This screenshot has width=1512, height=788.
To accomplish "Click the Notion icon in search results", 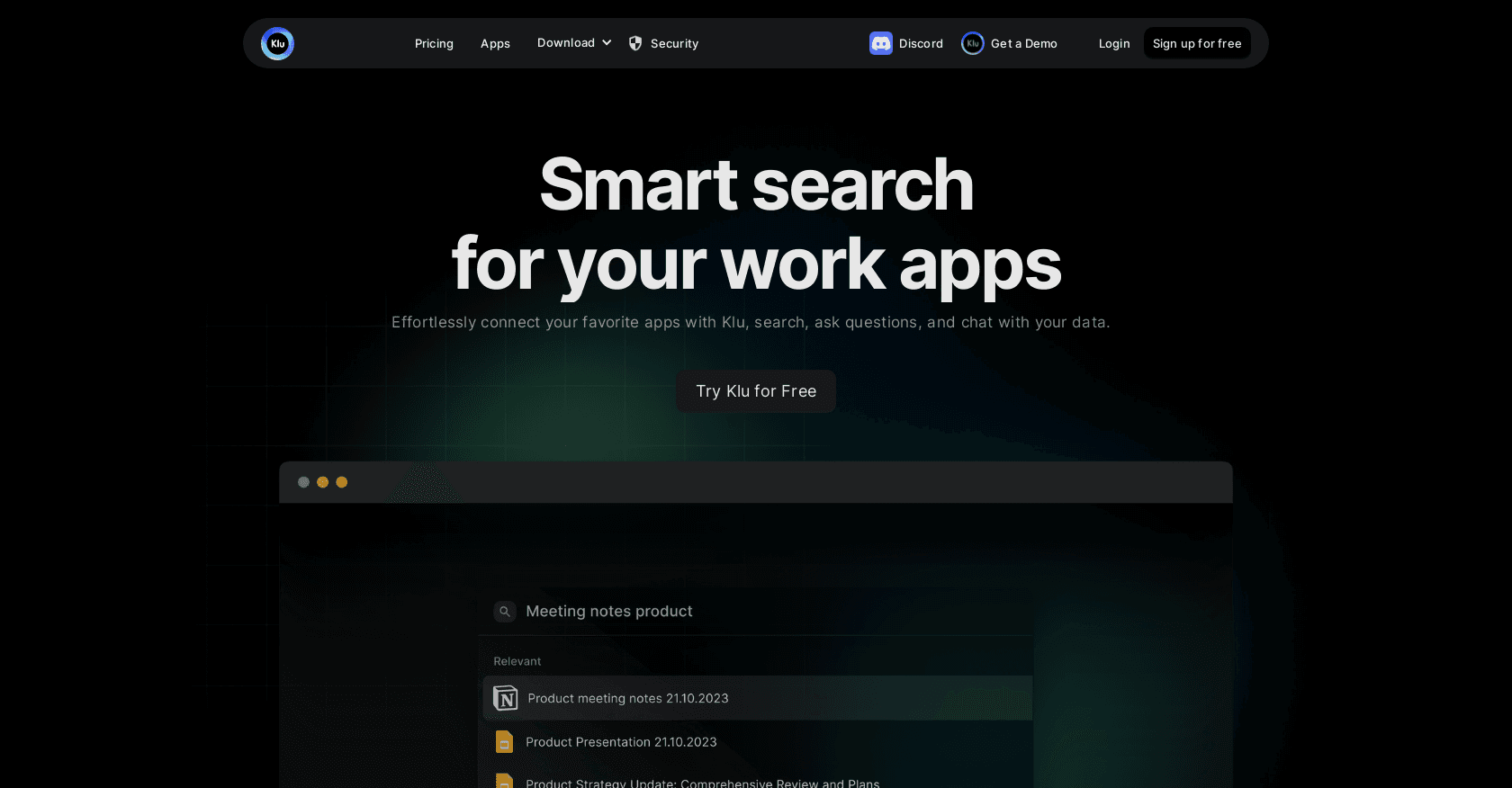I will (x=506, y=698).
